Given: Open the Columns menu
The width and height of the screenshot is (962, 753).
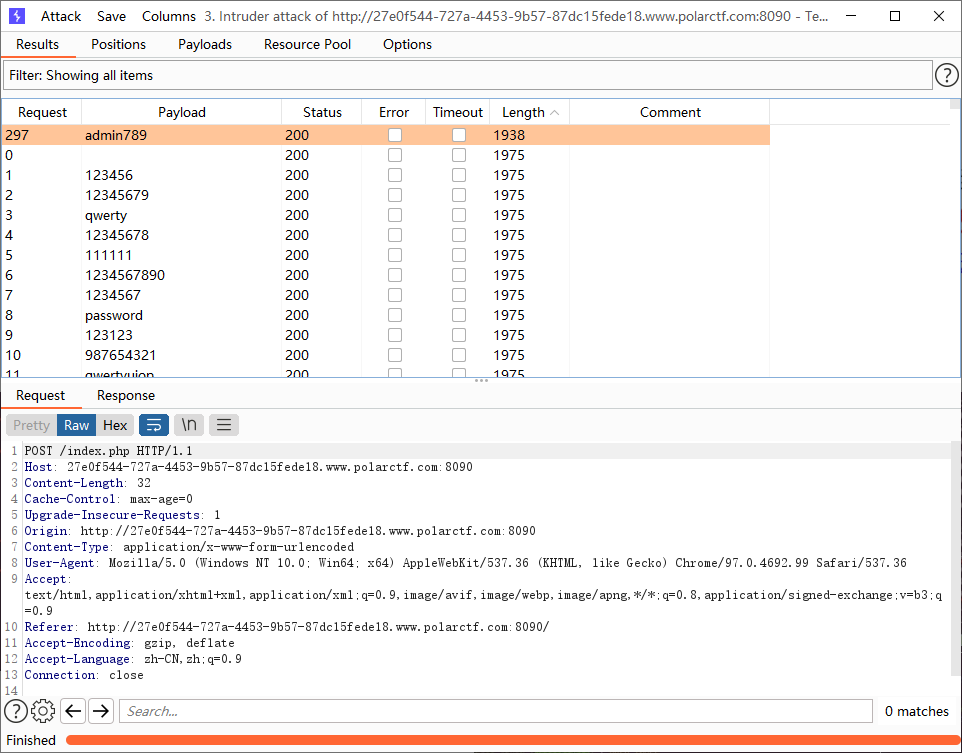Looking at the screenshot, I should pyautogui.click(x=169, y=16).
